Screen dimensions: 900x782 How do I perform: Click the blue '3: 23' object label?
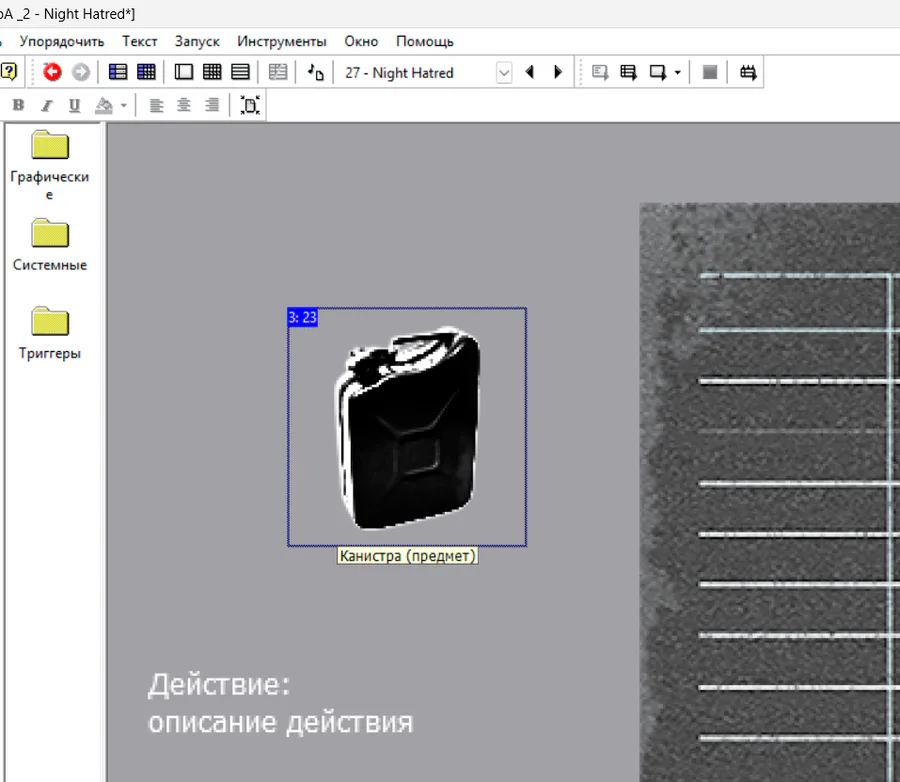[x=302, y=318]
